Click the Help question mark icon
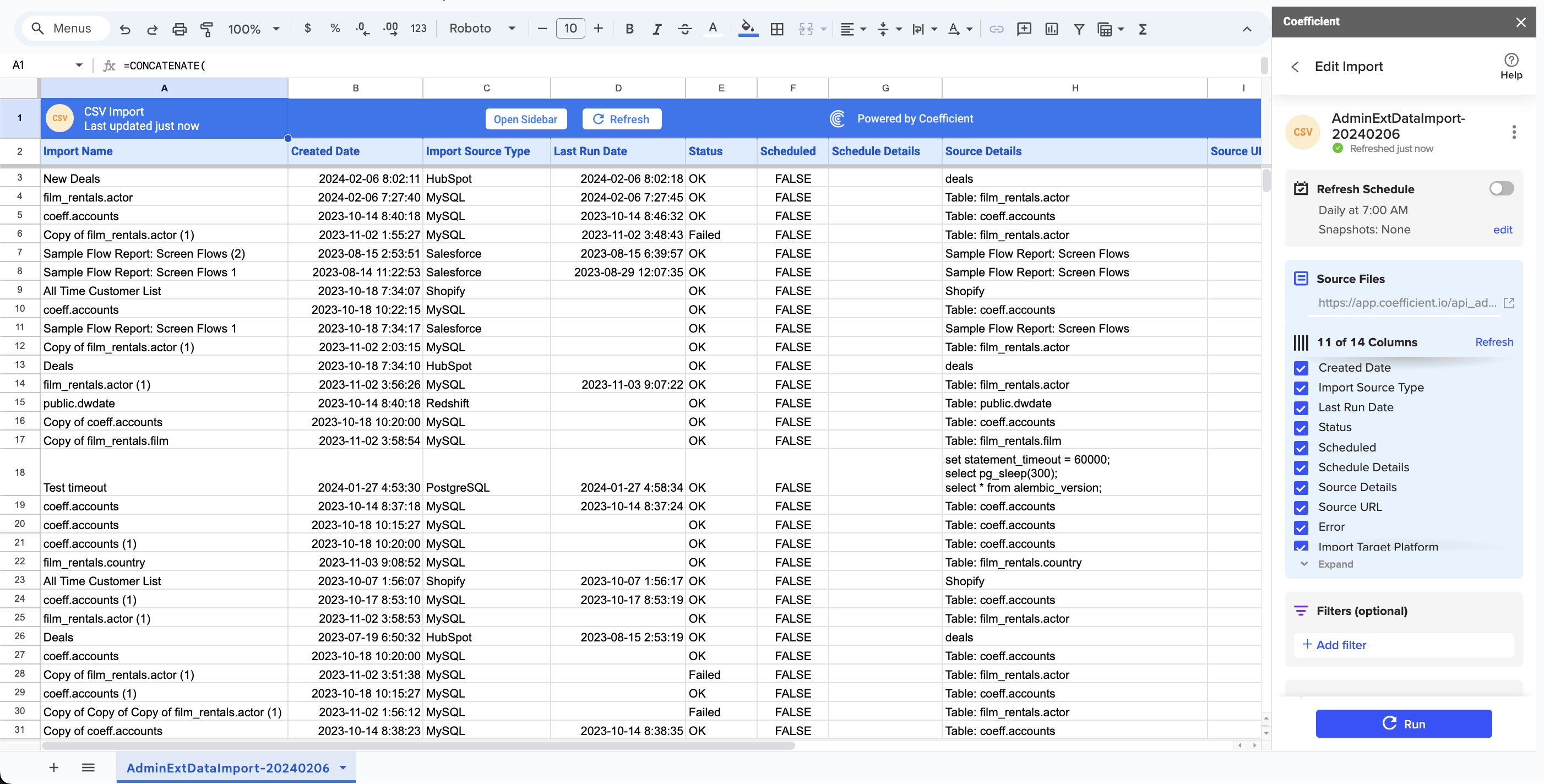The height and width of the screenshot is (784, 1544). point(1511,60)
